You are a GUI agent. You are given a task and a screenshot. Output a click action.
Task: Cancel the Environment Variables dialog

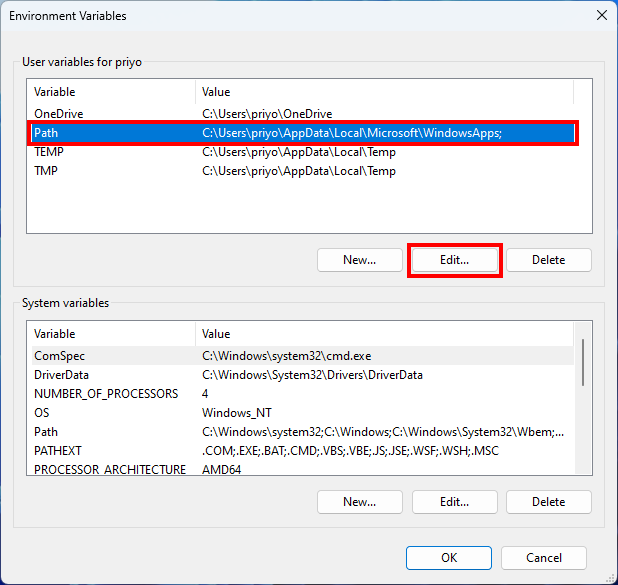pos(543,558)
